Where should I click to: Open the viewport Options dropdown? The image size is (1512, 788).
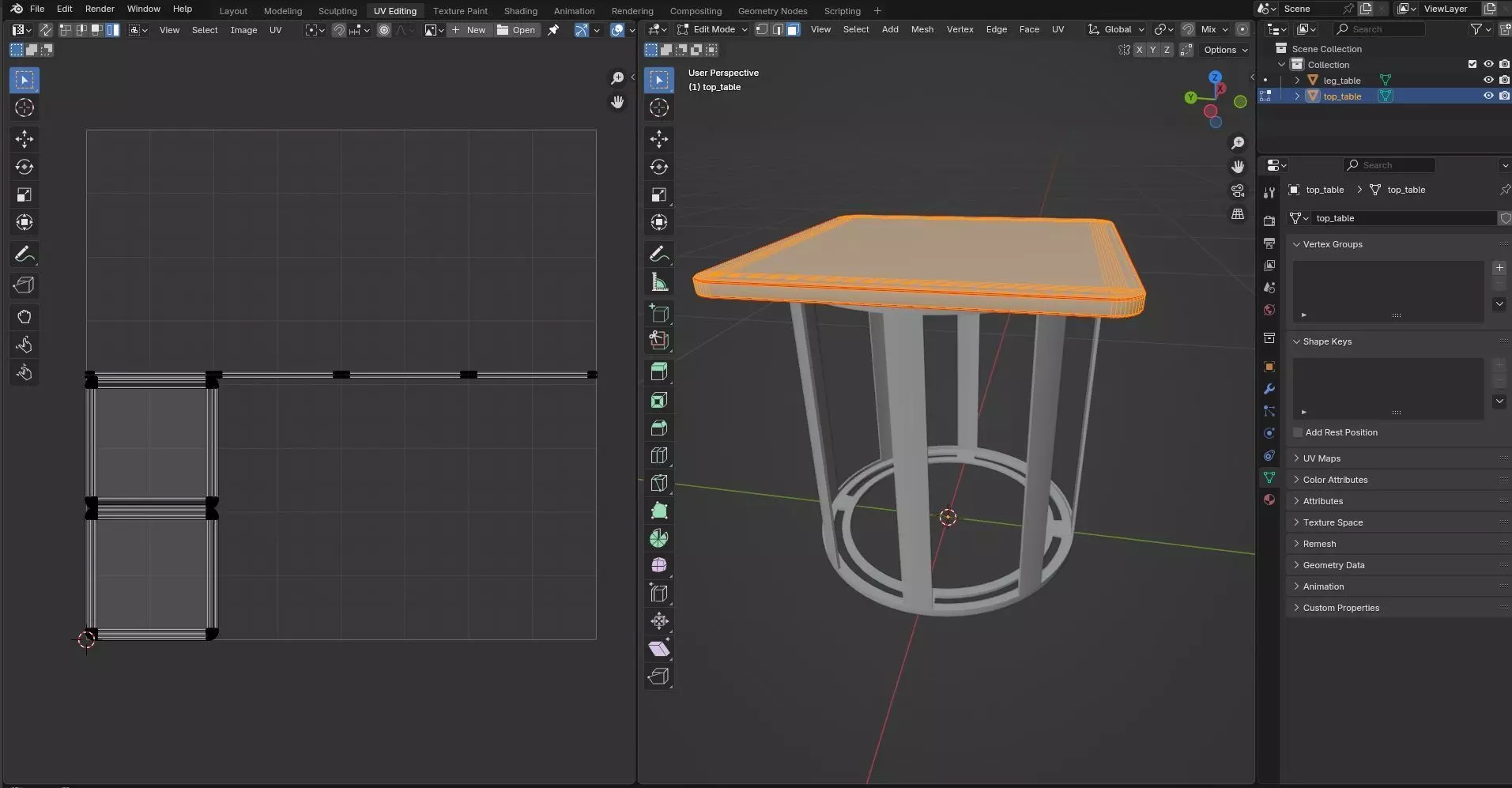click(x=1225, y=50)
